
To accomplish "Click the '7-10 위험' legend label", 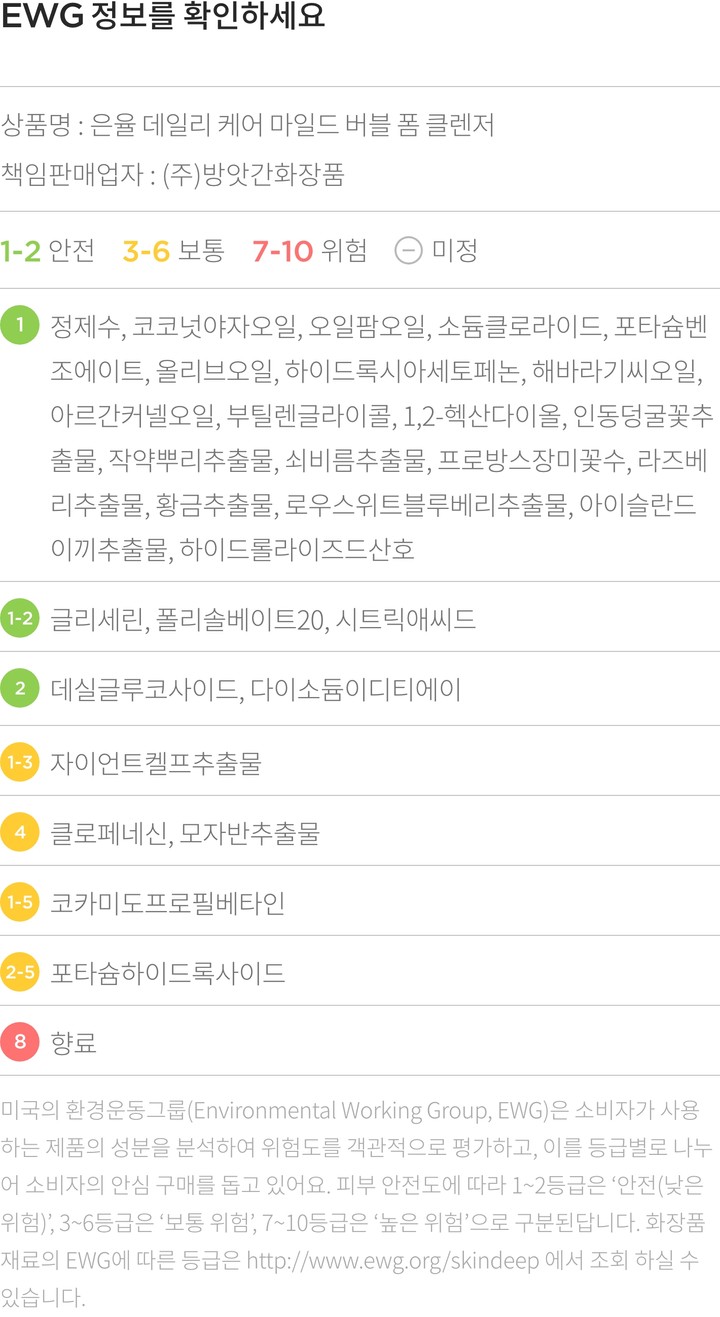I will pyautogui.click(x=309, y=250).
